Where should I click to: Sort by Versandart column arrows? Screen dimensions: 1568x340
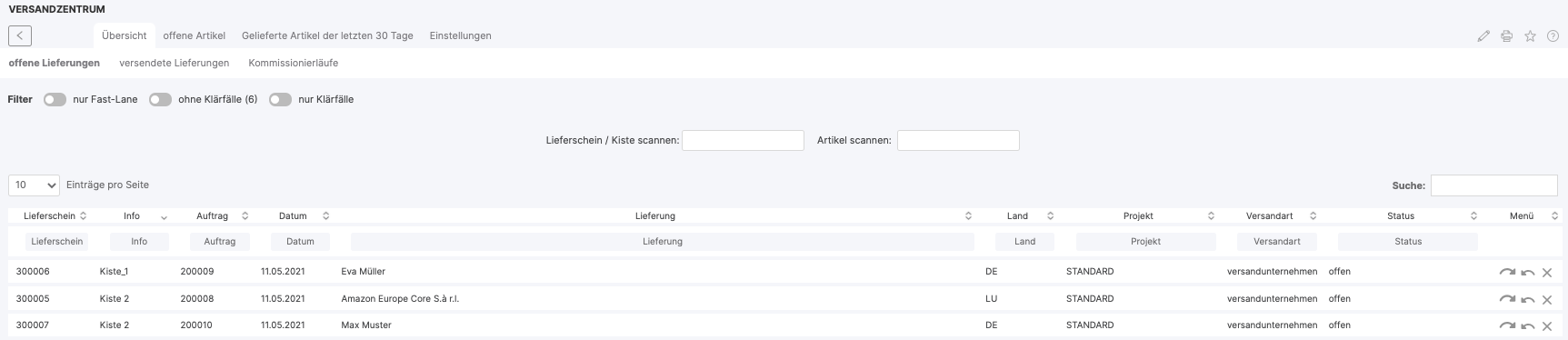tap(1313, 215)
